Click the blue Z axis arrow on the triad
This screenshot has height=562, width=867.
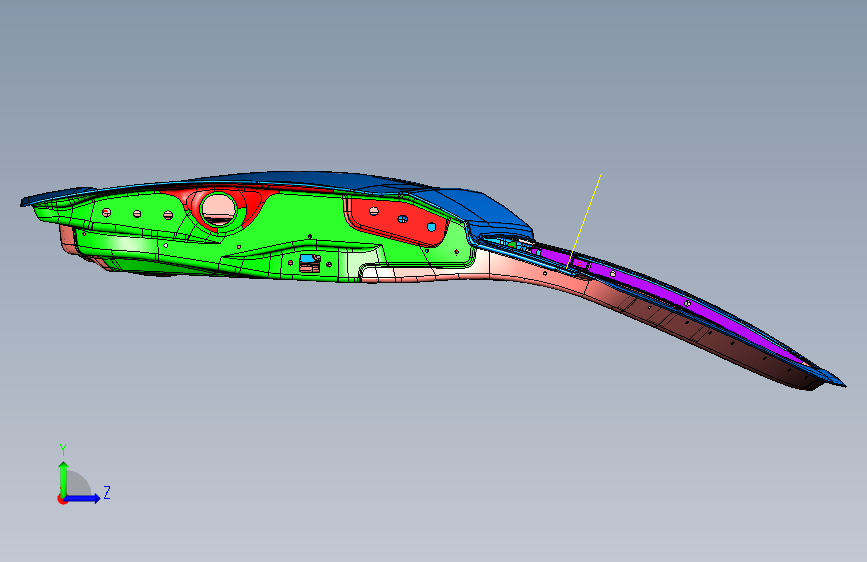point(82,498)
